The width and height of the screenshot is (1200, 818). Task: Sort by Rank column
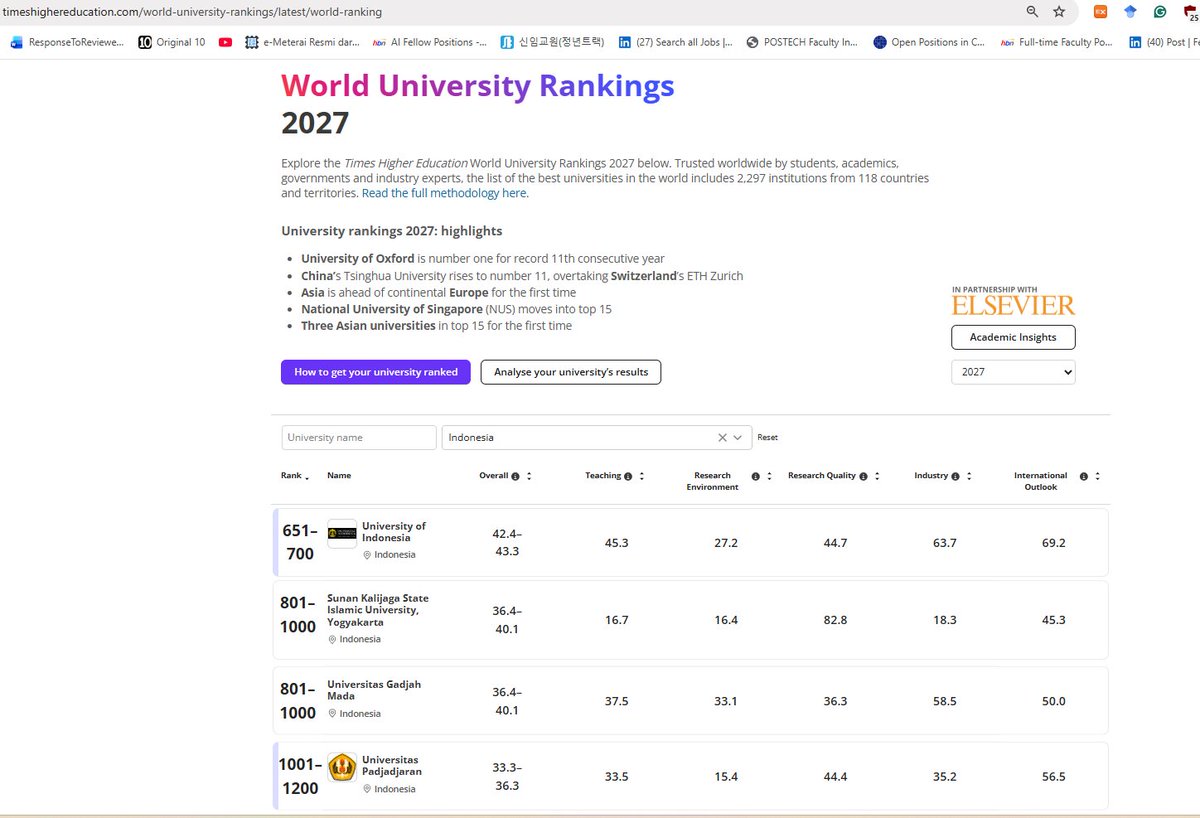click(x=295, y=476)
